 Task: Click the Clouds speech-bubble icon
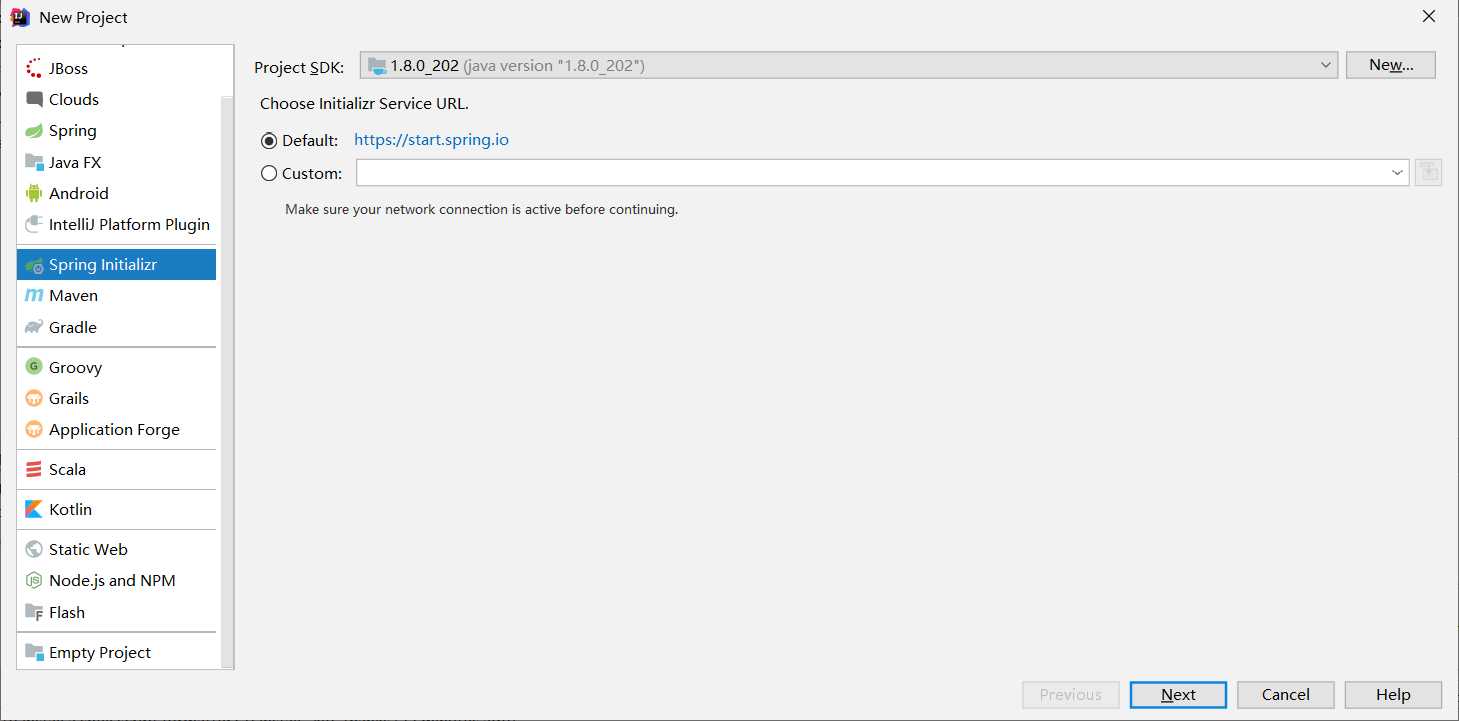click(x=34, y=99)
